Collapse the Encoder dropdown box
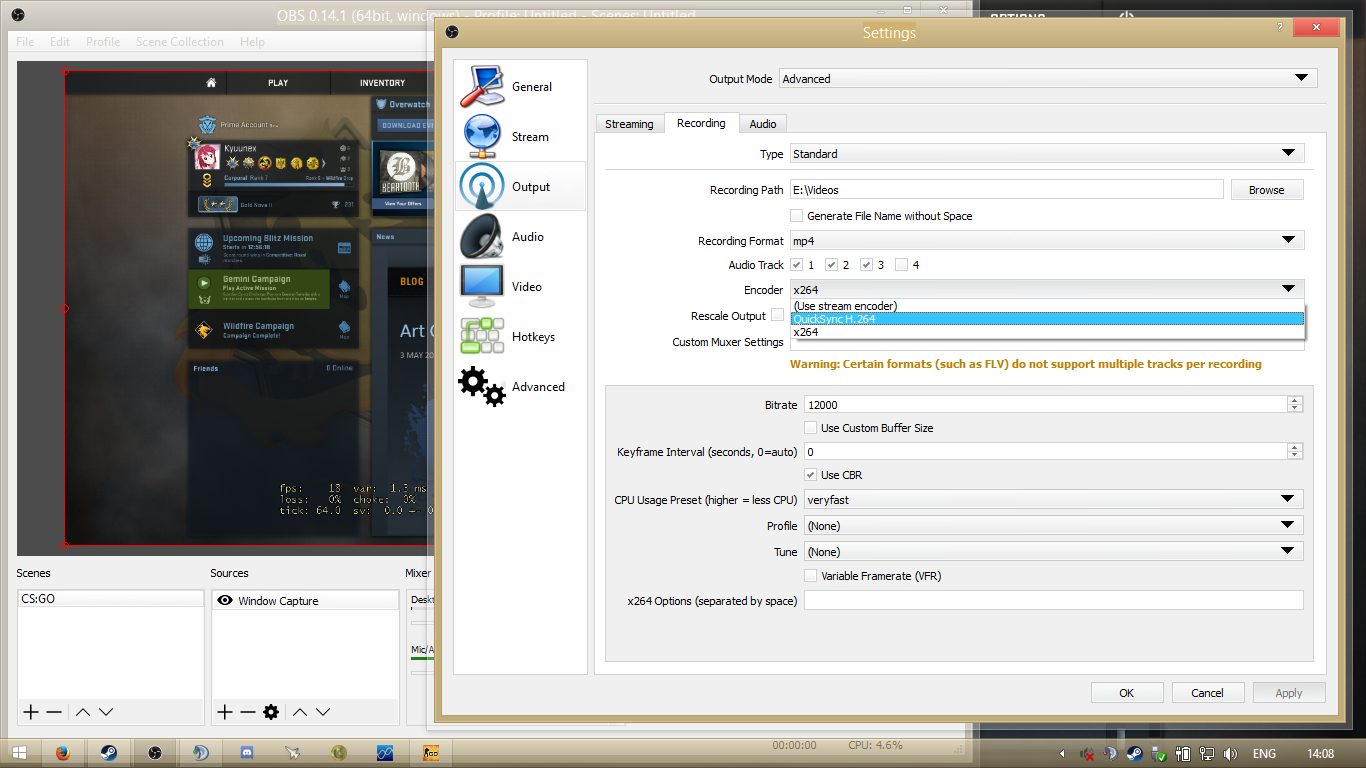This screenshot has height=768, width=1366. [1047, 290]
